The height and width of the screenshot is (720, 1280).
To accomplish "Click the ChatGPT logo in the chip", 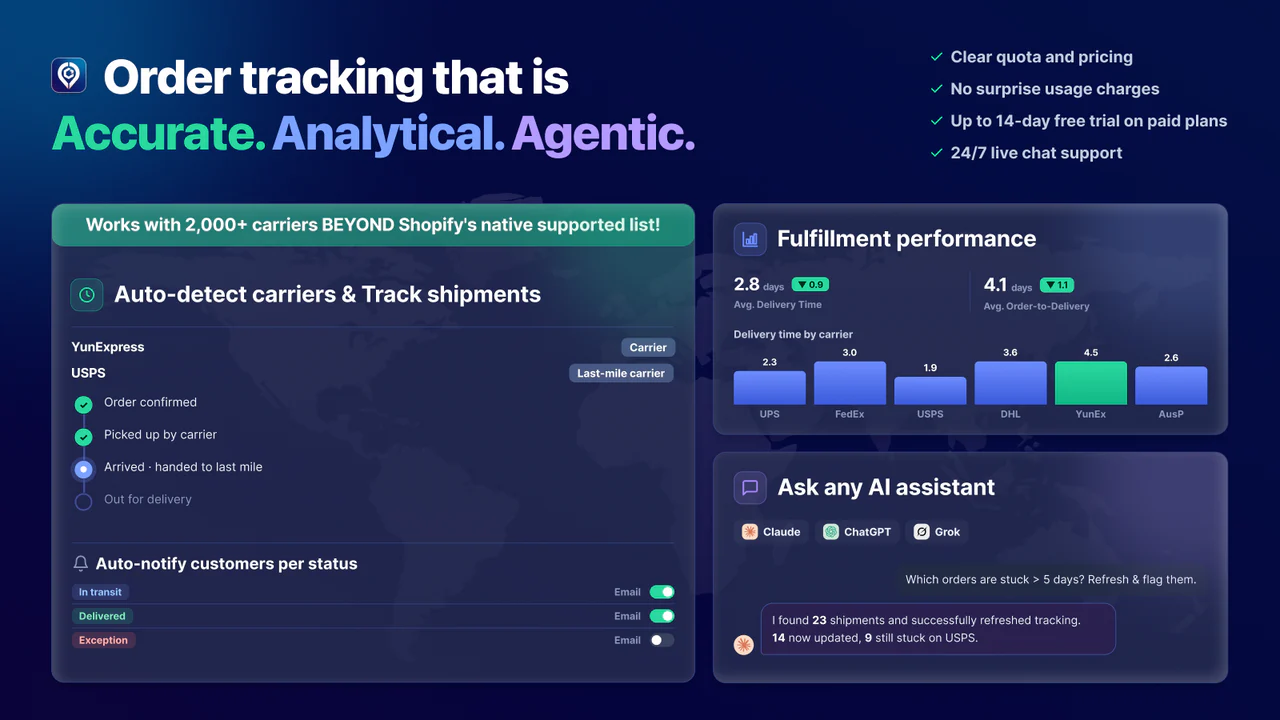I will [831, 532].
